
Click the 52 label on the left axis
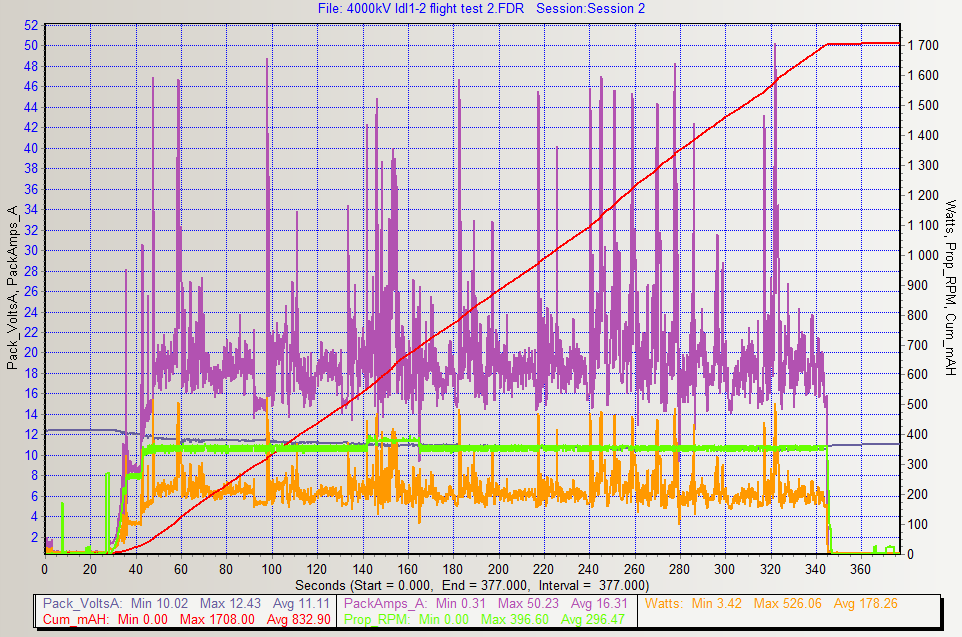(x=30, y=25)
